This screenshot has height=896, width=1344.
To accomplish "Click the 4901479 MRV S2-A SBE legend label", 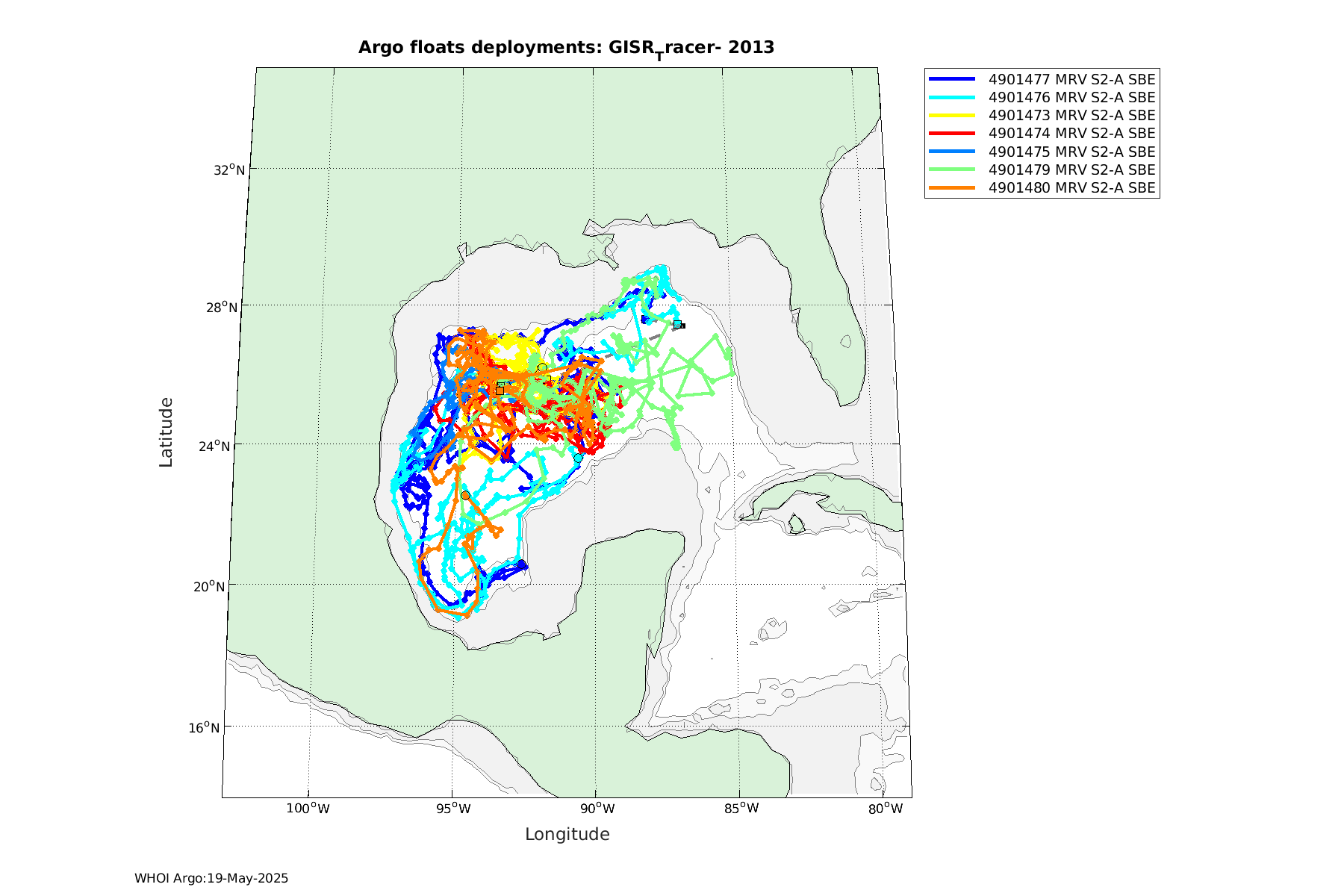I will click(x=1071, y=169).
